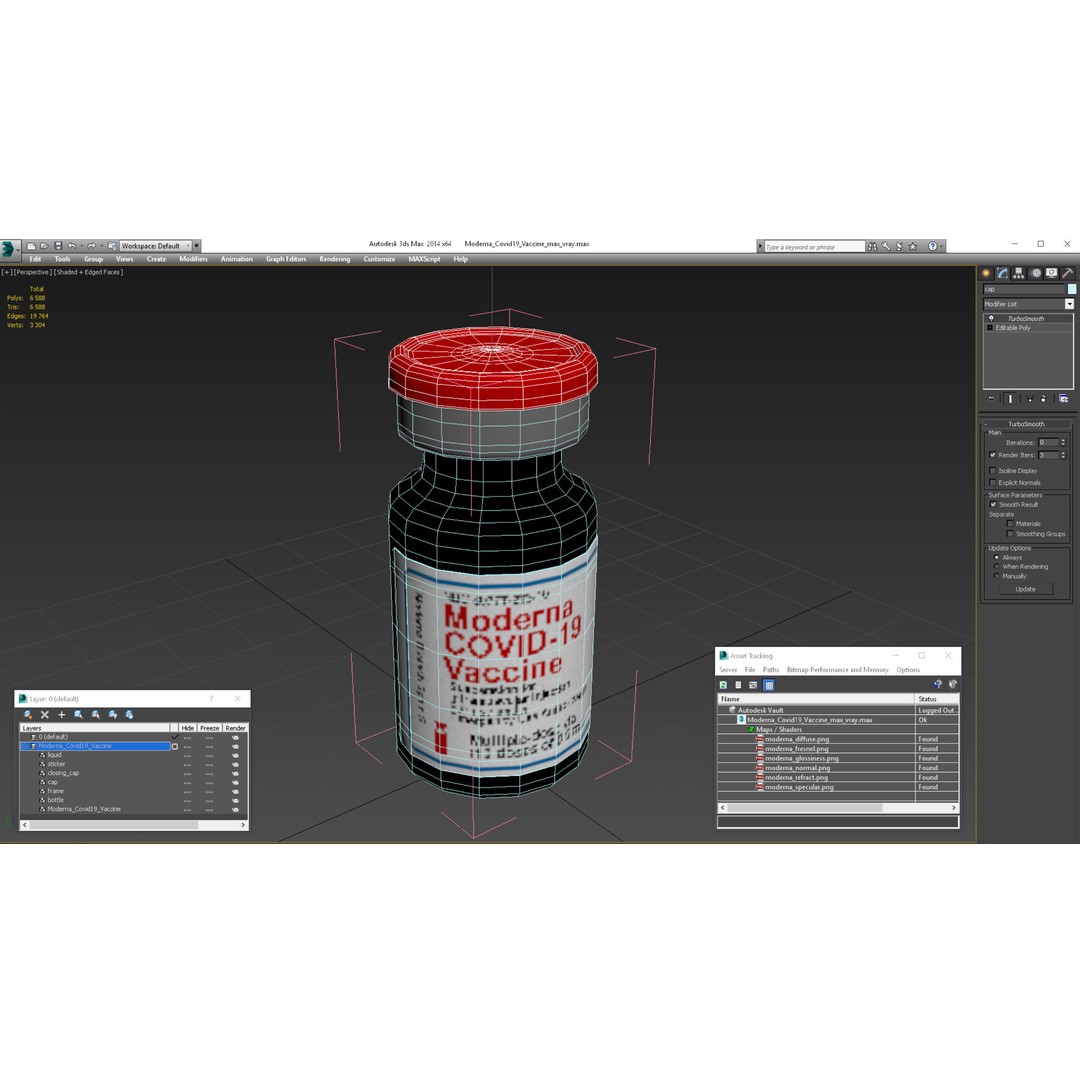Click the question mark Help icon
Image resolution: width=1080 pixels, height=1080 pixels.
(933, 247)
